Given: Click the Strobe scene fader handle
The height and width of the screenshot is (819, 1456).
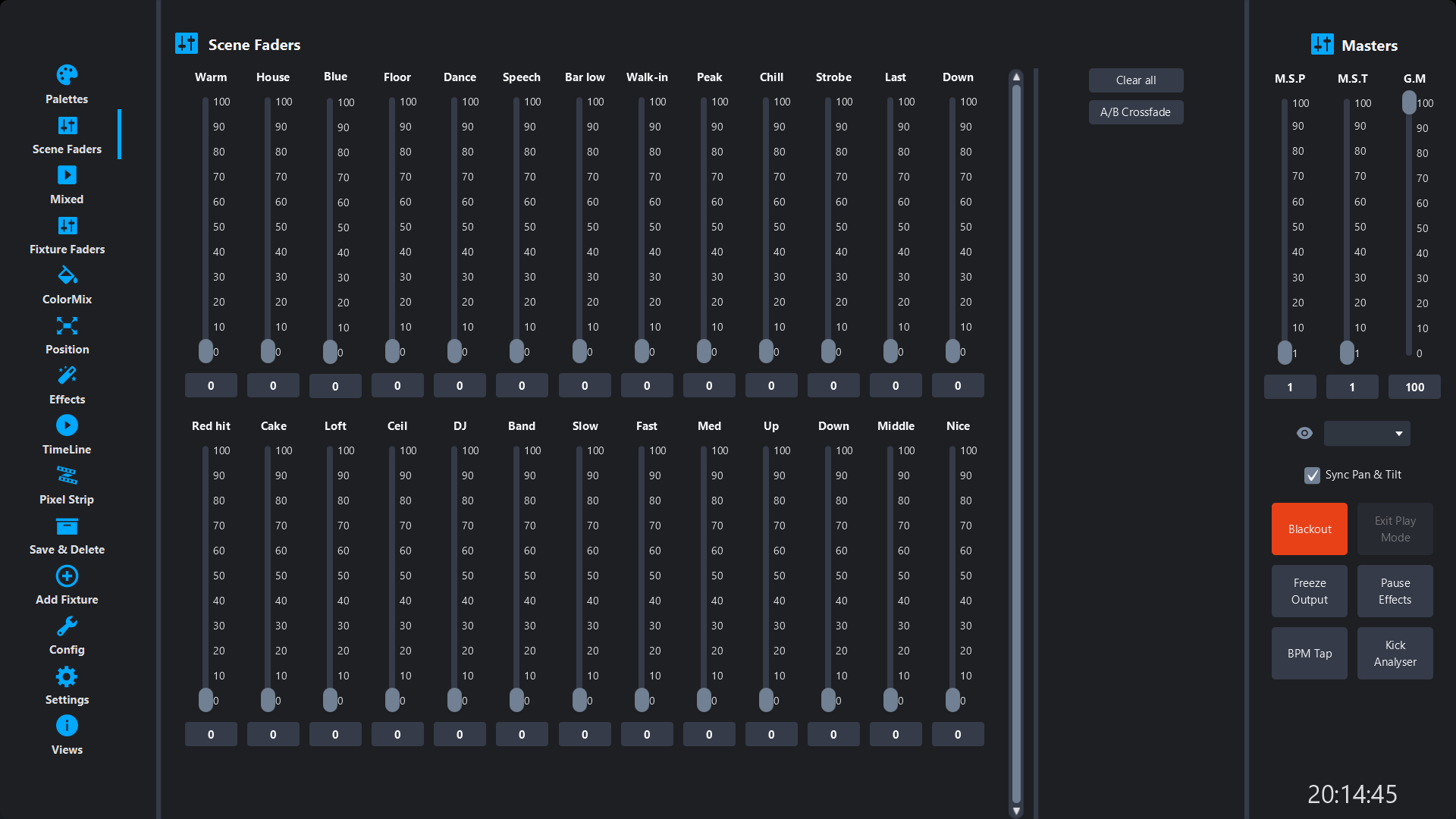Looking at the screenshot, I should [x=828, y=351].
